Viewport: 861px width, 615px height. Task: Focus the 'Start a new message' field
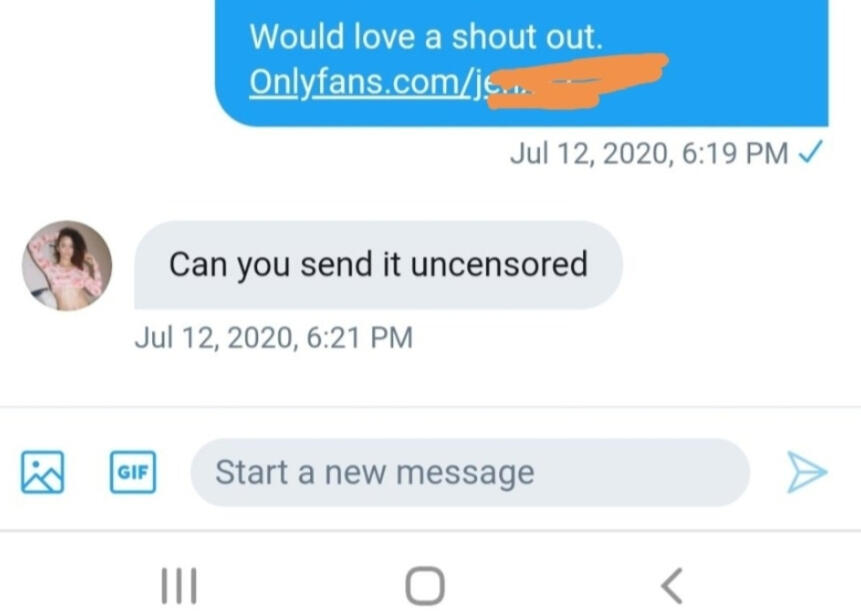(470, 472)
